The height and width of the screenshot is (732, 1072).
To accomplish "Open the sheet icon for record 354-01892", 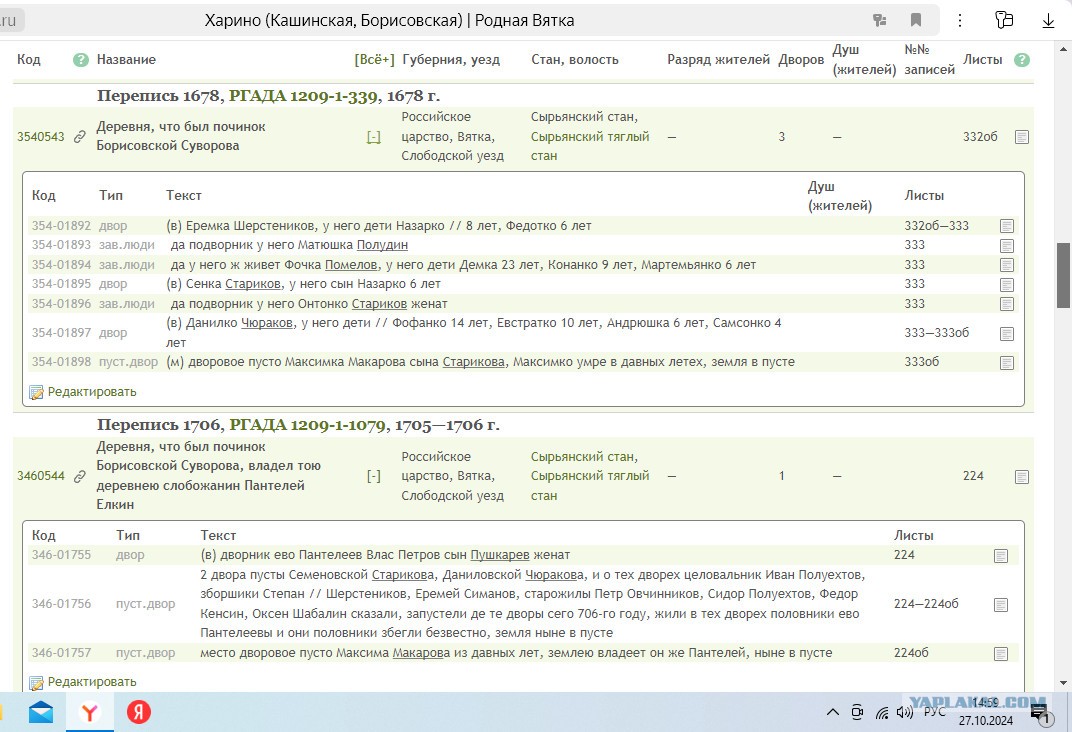I will pos(1006,226).
